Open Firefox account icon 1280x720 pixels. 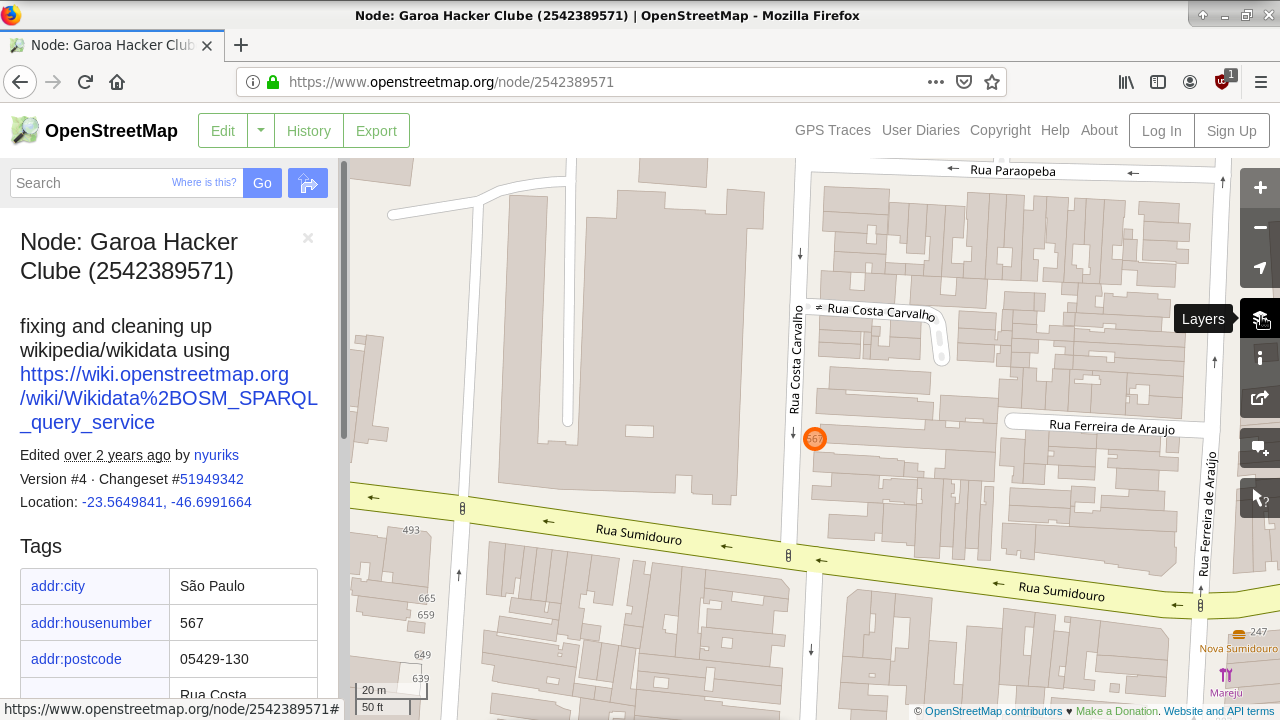tap(1190, 82)
